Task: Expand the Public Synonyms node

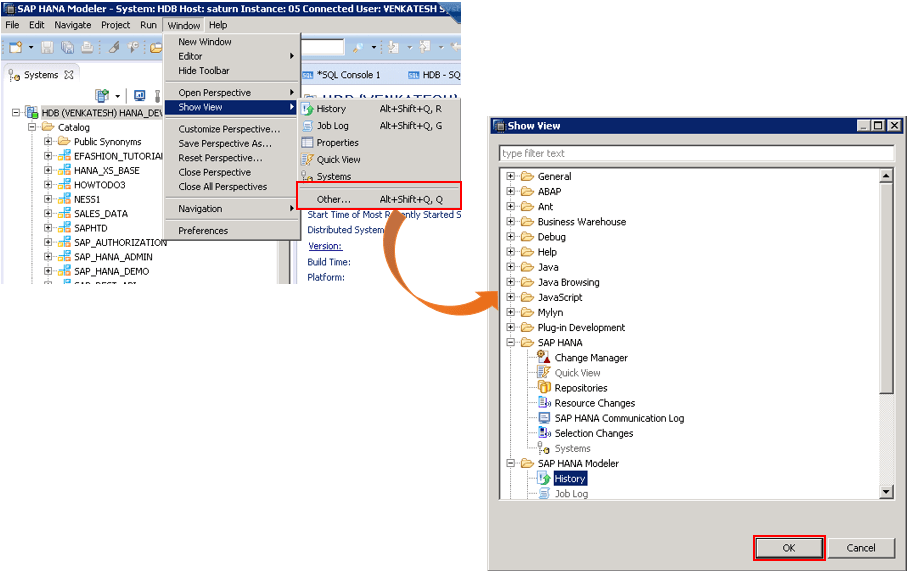Action: coord(49,141)
